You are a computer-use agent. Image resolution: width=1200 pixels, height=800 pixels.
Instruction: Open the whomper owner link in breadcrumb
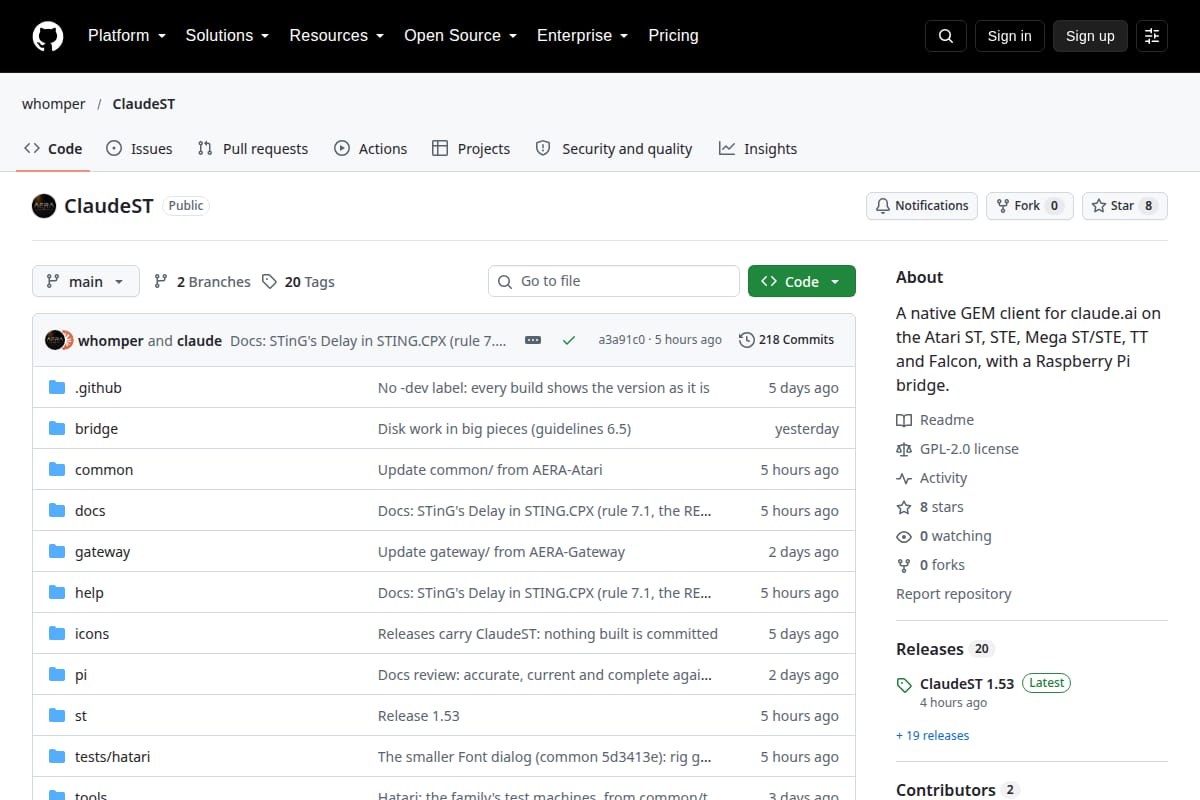(54, 104)
